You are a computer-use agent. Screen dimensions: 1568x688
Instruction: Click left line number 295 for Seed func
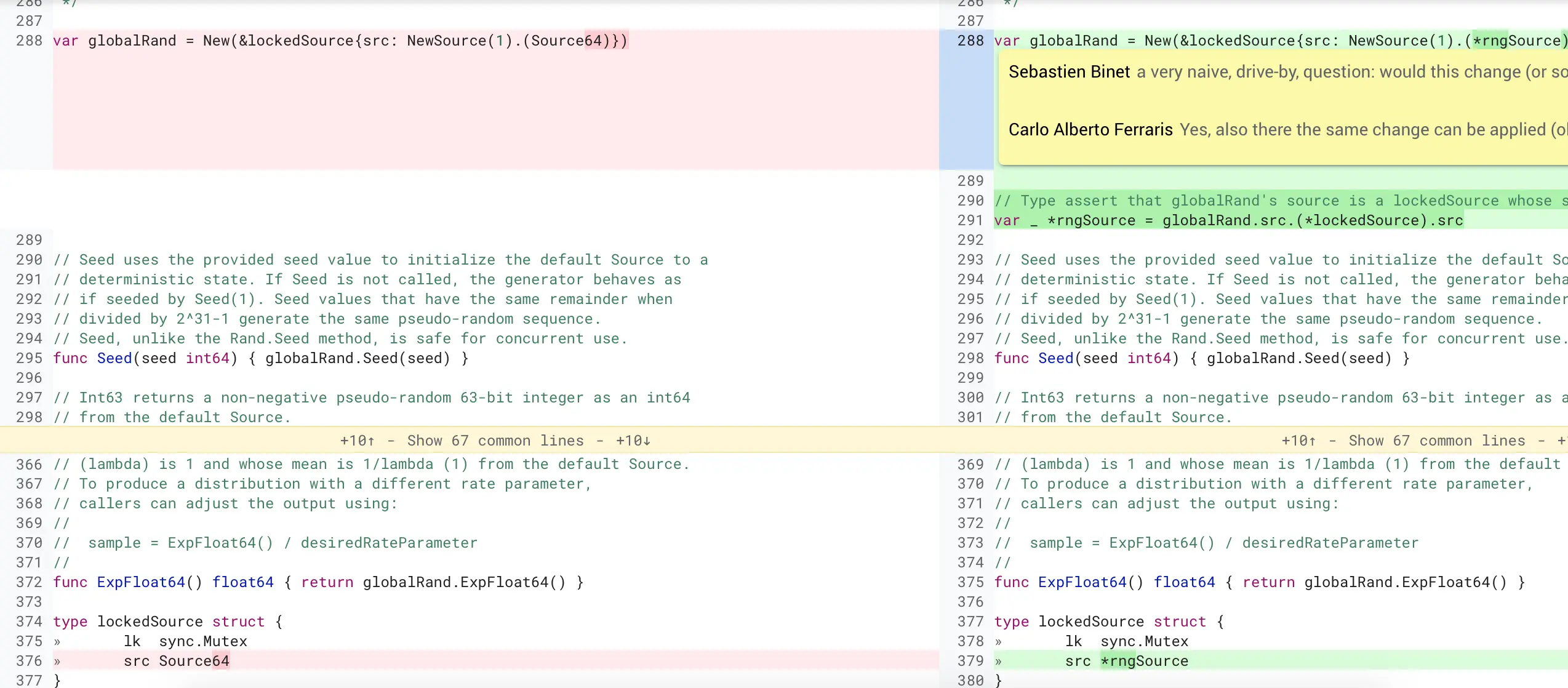tap(29, 358)
